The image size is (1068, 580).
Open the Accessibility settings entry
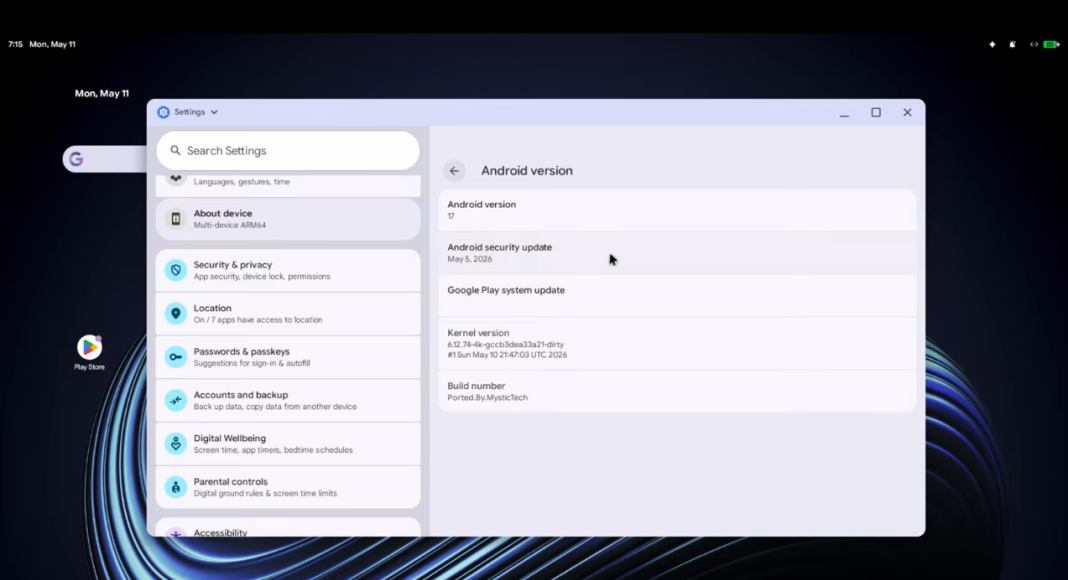pyautogui.click(x=287, y=528)
